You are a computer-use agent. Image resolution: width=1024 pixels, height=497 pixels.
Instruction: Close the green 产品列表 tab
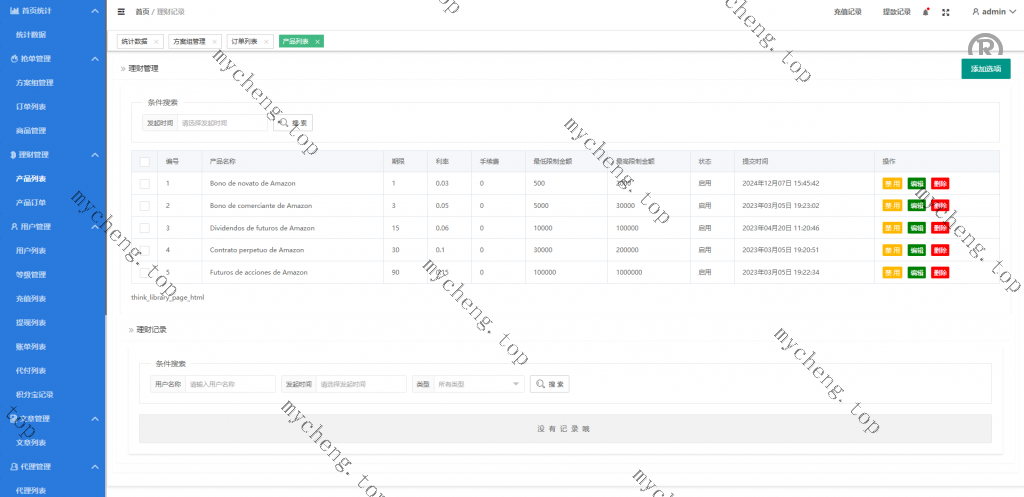click(x=317, y=42)
